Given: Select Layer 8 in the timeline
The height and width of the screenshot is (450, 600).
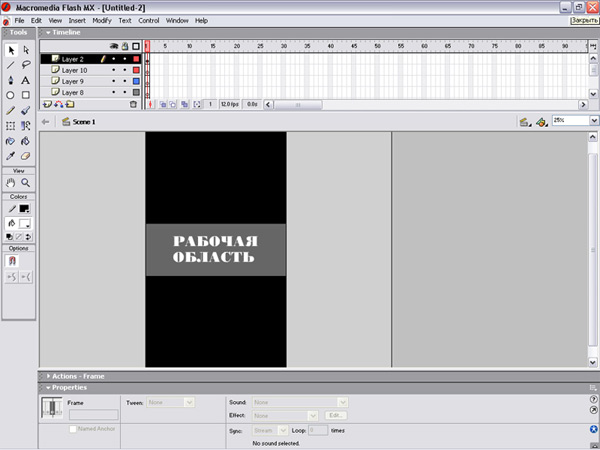Looking at the screenshot, I should [74, 92].
